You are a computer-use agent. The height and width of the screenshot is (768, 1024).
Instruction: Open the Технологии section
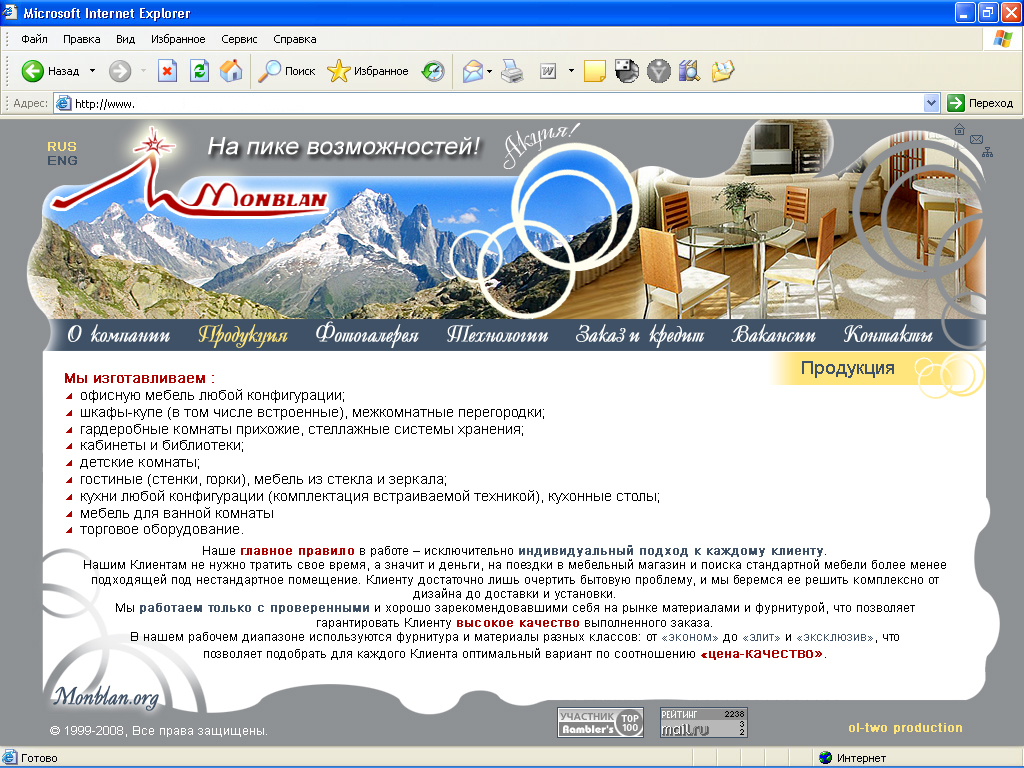[x=497, y=334]
